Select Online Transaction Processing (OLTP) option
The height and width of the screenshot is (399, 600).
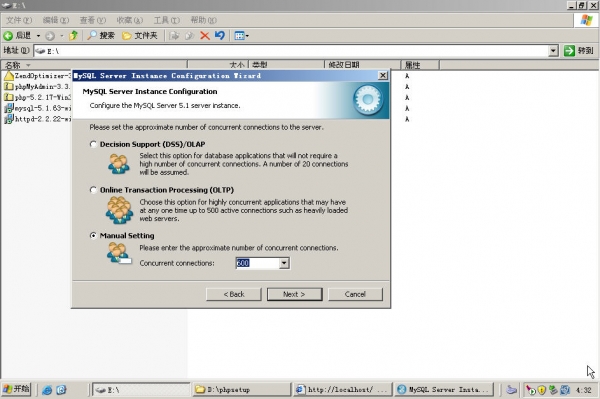point(93,190)
